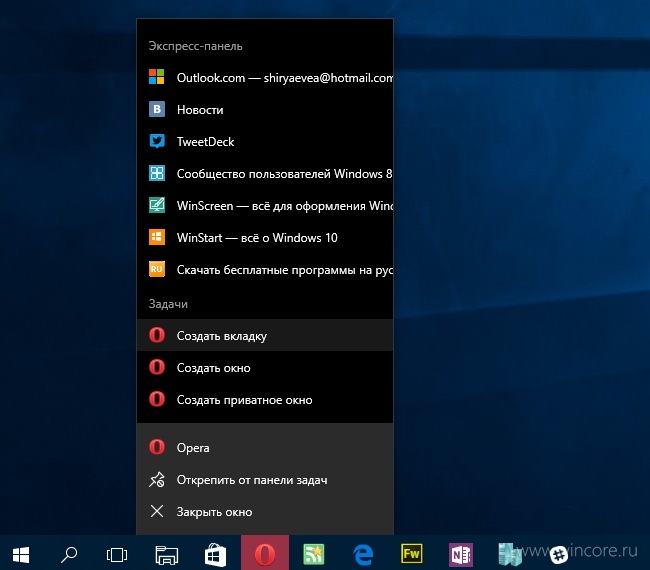Screen dimensions: 650x570
Task: Click the Twitter bird icon beside TweetDeck
Action: (x=157, y=141)
